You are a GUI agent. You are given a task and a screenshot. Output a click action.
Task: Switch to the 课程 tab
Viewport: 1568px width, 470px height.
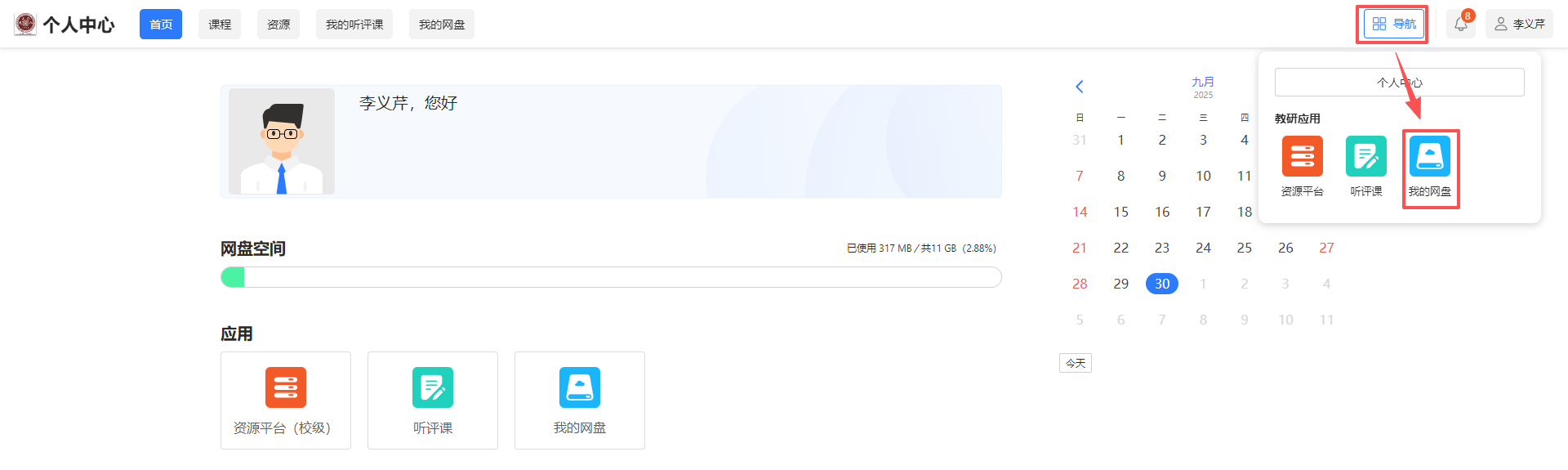click(x=220, y=25)
